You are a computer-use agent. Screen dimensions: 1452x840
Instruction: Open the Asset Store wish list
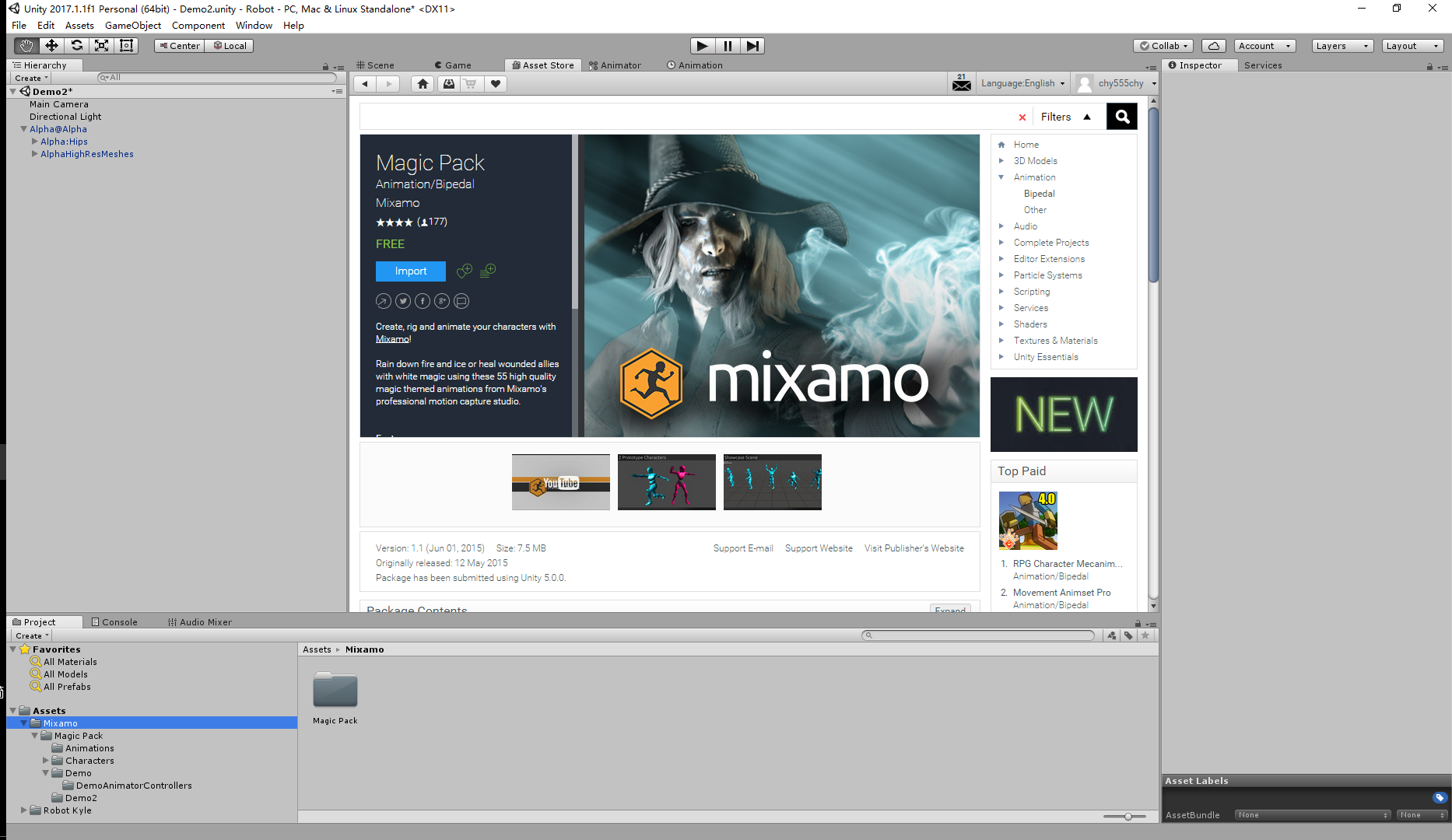(x=496, y=84)
